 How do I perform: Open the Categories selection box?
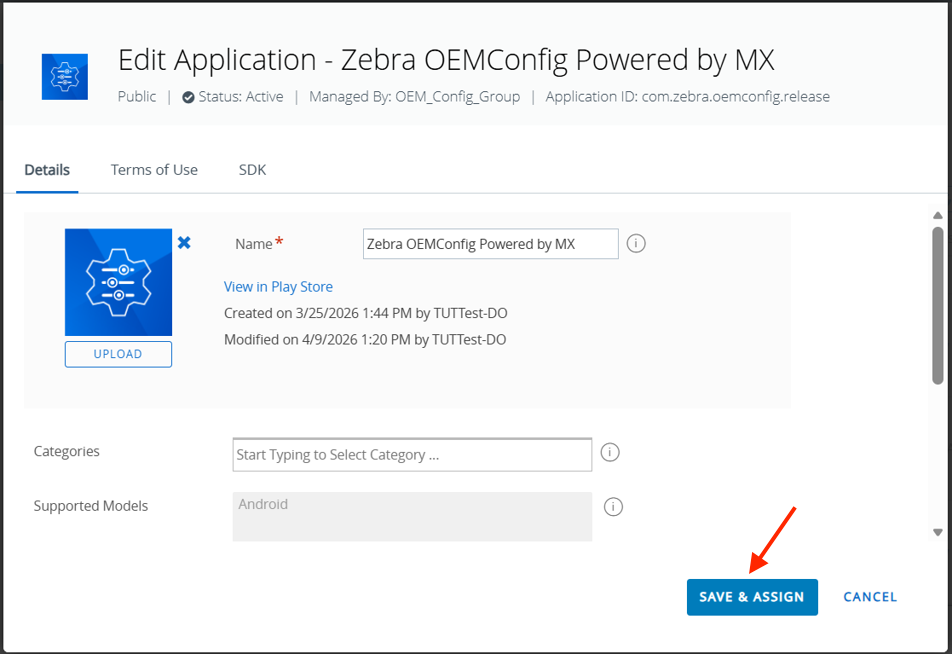click(x=412, y=454)
